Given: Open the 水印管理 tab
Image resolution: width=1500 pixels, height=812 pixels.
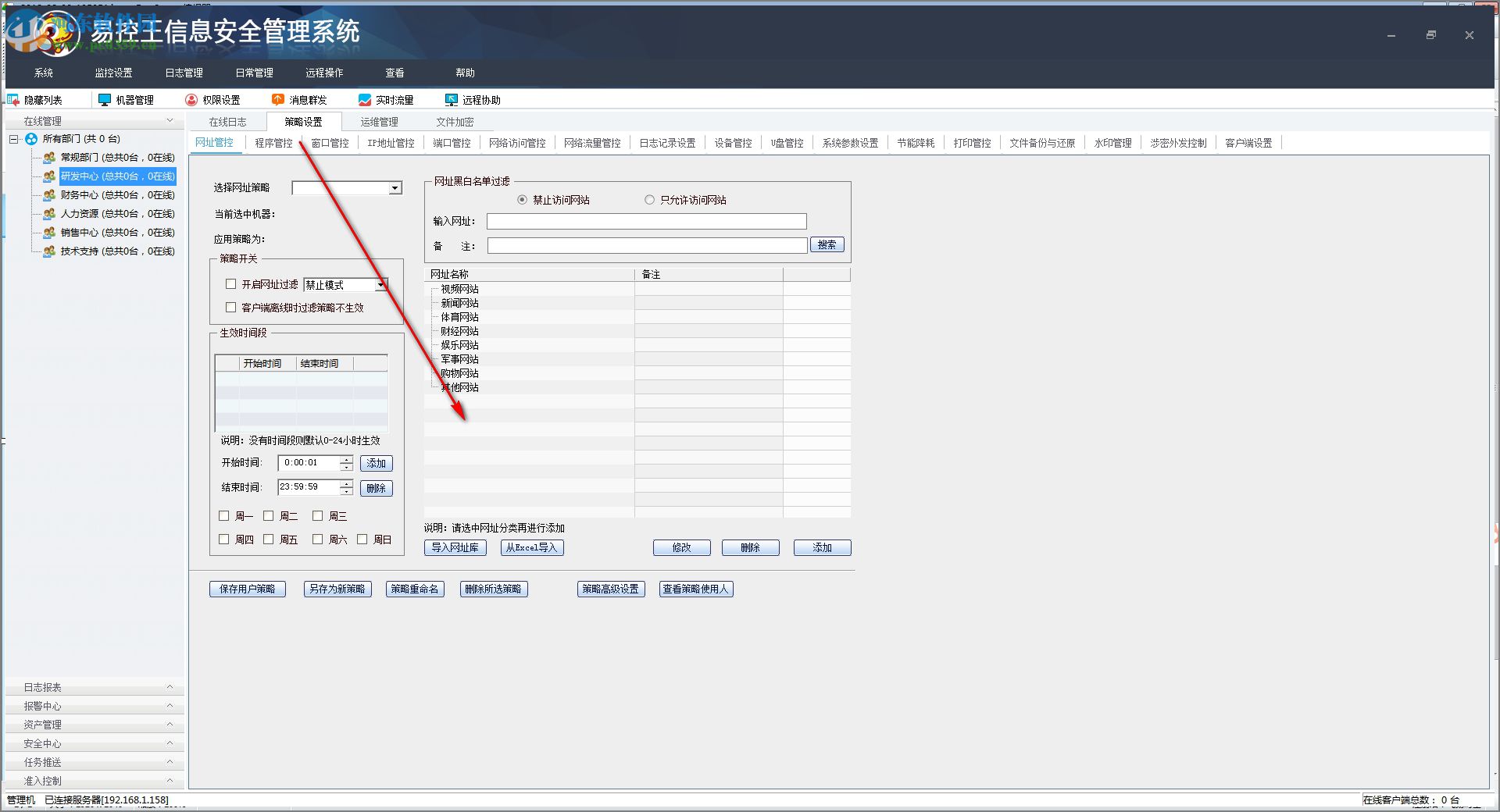Looking at the screenshot, I should (x=1112, y=143).
